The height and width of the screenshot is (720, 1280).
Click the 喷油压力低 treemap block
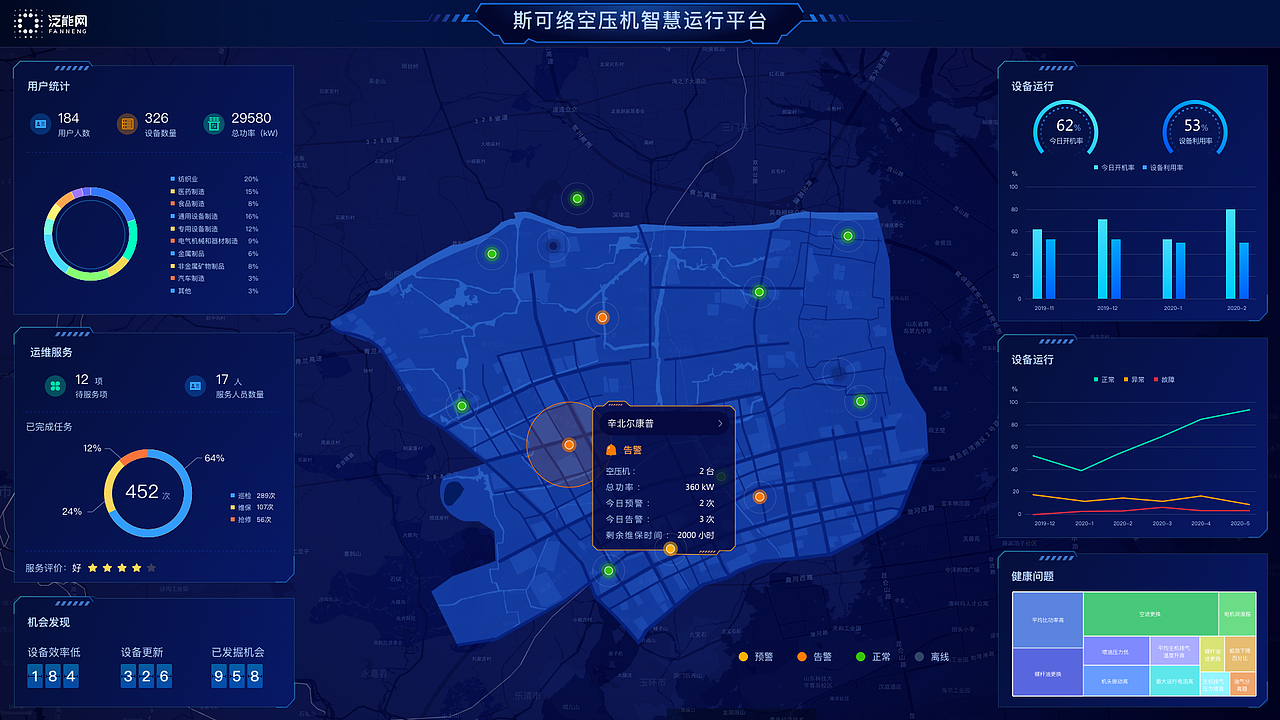click(1116, 651)
